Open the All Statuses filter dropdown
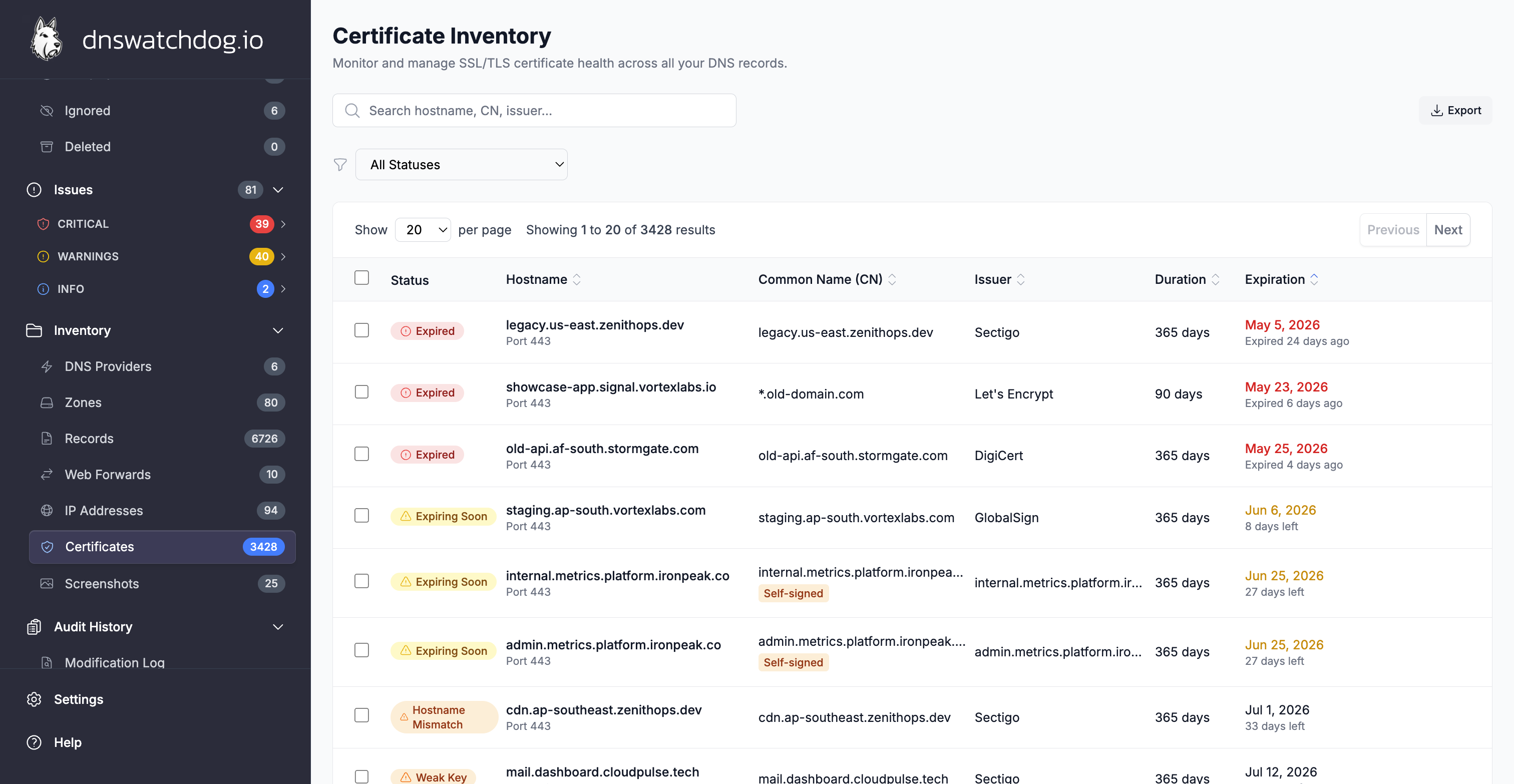The width and height of the screenshot is (1514, 784). pyautogui.click(x=462, y=165)
